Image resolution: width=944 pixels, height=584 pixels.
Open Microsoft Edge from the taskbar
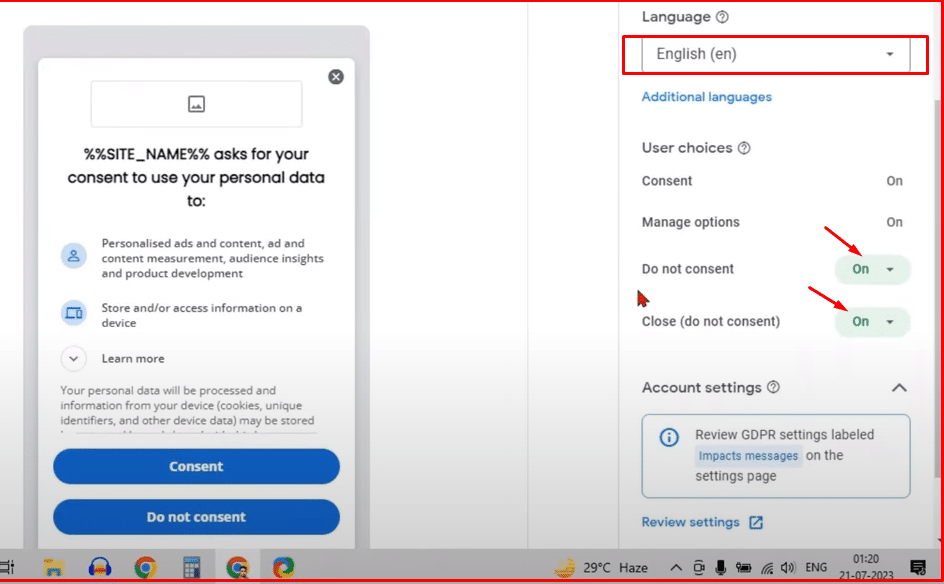284,567
